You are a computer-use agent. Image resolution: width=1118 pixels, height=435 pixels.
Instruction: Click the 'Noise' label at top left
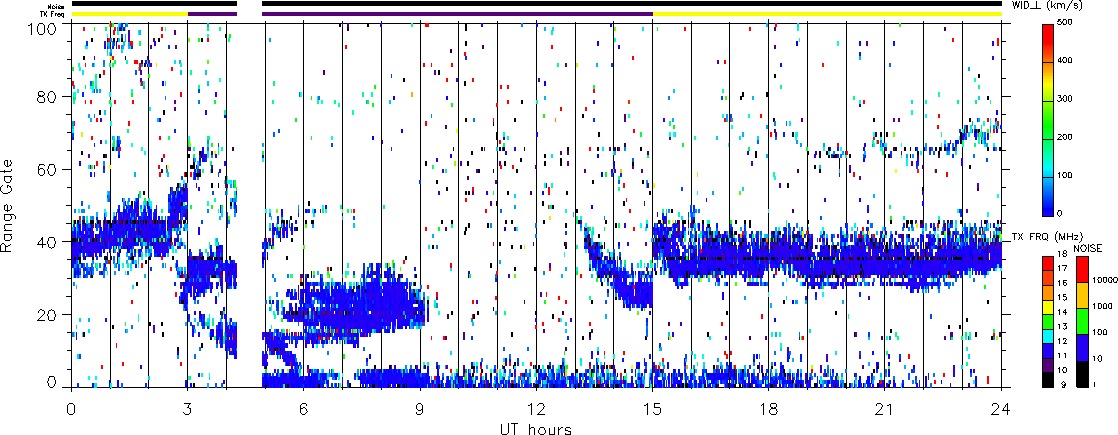click(x=54, y=4)
